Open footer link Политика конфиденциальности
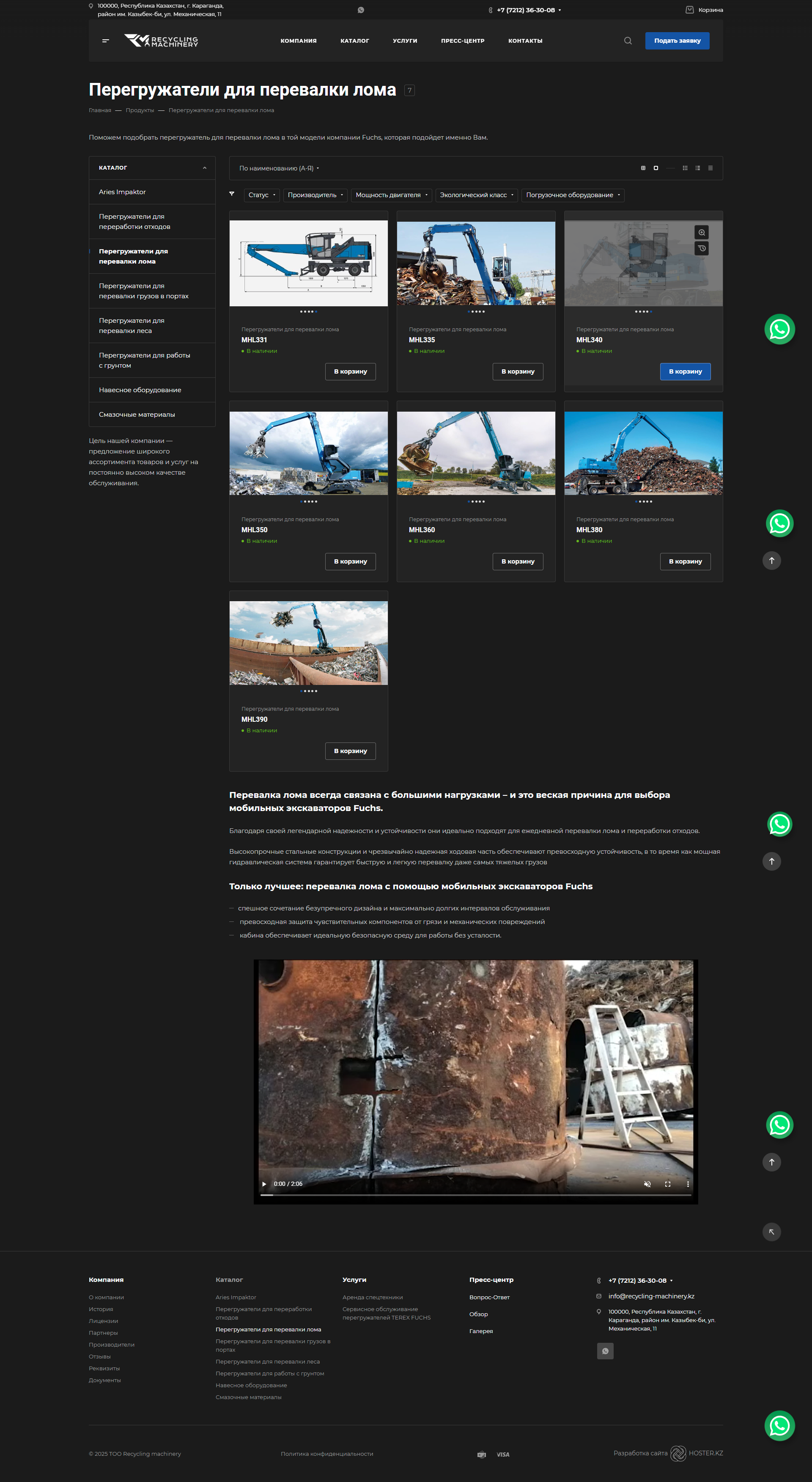The height and width of the screenshot is (1482, 812). (x=326, y=1454)
